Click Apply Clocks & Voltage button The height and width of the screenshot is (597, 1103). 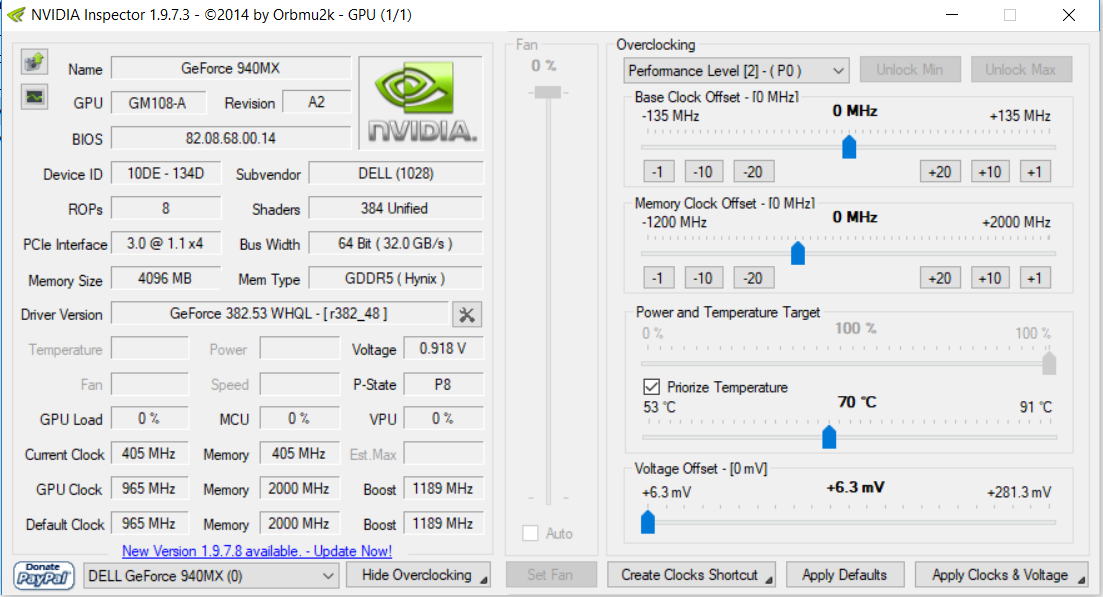coord(1001,575)
